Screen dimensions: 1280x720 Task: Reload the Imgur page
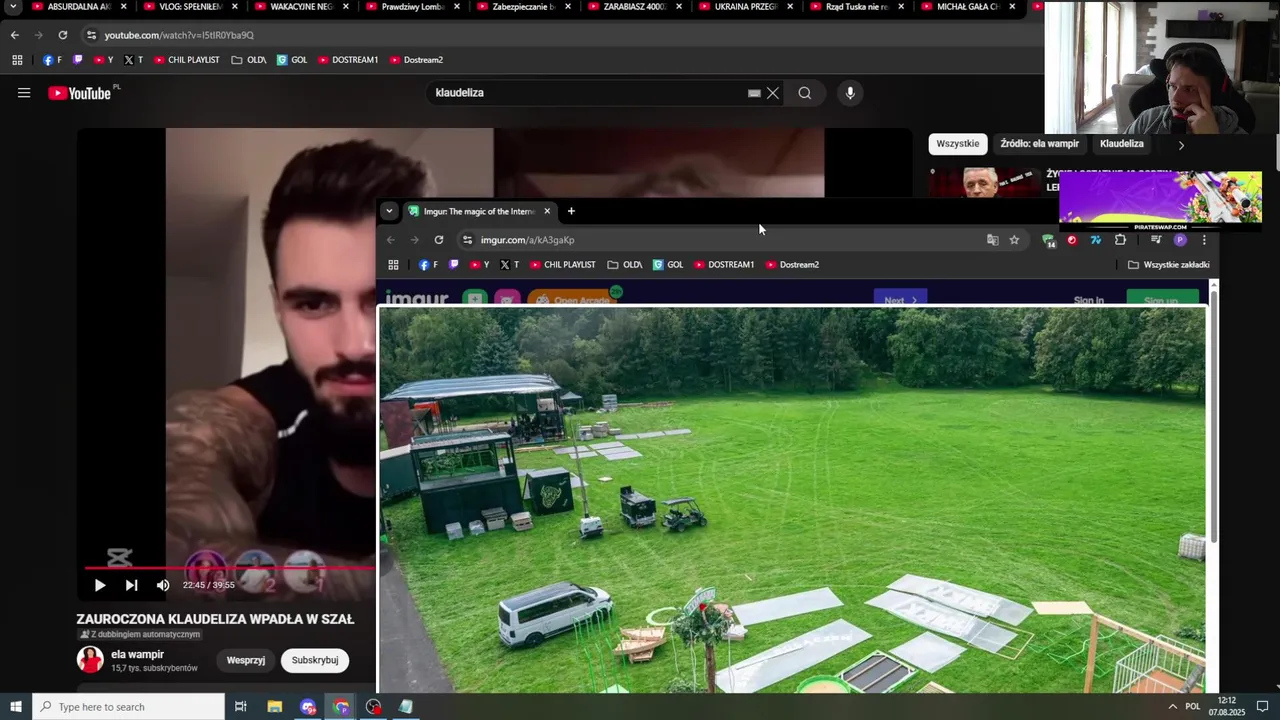438,240
